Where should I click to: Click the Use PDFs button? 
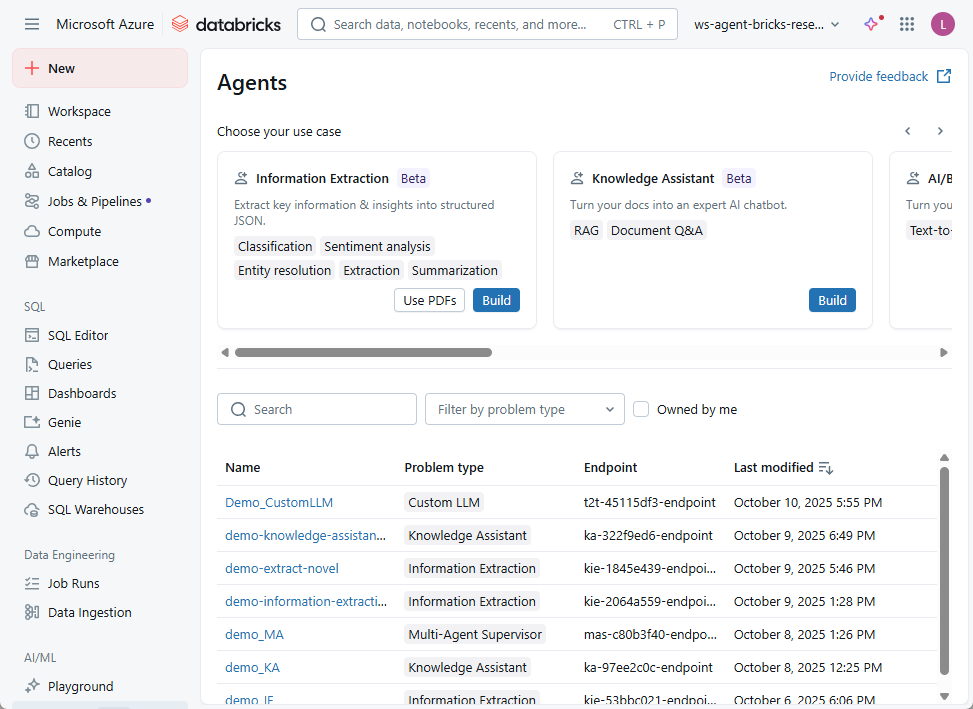[429, 300]
